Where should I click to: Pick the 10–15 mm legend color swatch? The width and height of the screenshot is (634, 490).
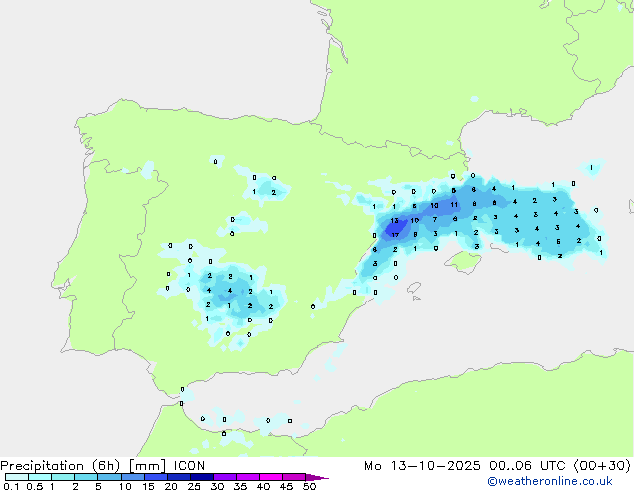pos(133,477)
